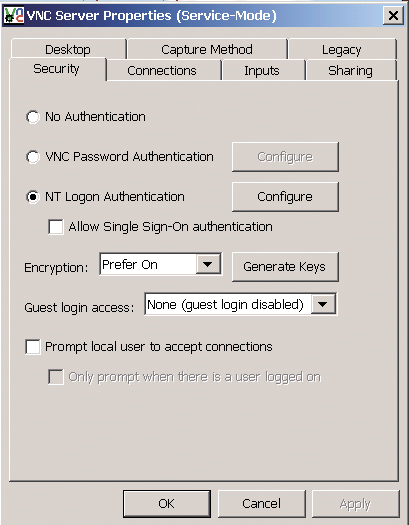Click the Generate Keys button

(285, 267)
